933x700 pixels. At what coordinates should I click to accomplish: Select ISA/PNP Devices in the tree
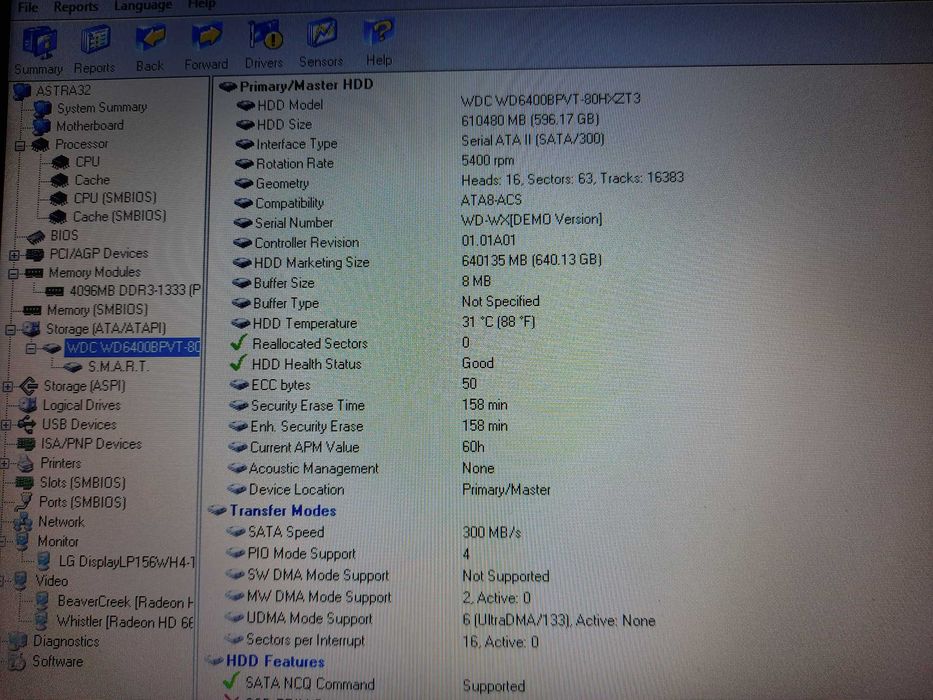[91, 444]
